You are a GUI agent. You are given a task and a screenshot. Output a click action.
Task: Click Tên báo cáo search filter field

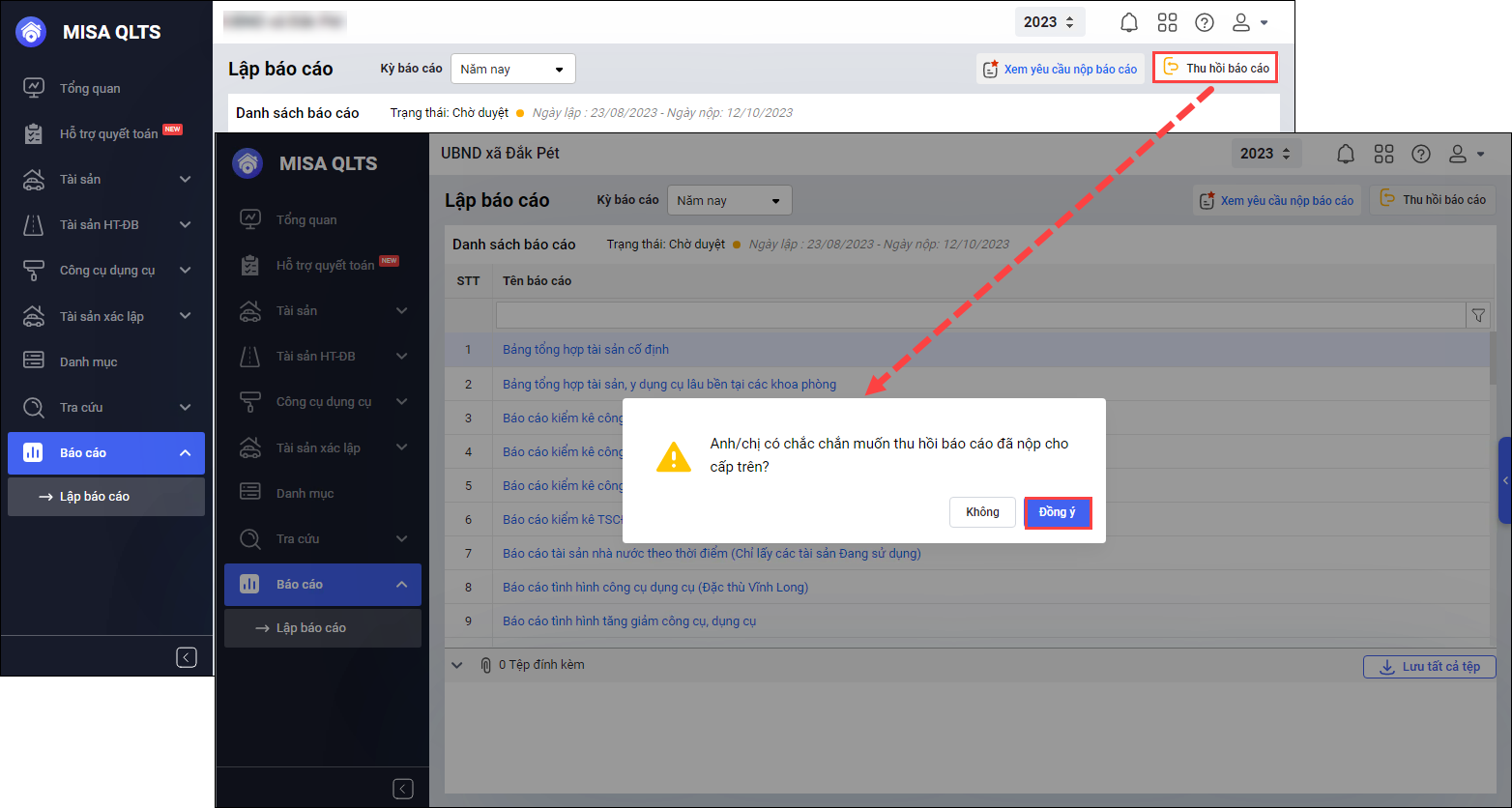981,315
